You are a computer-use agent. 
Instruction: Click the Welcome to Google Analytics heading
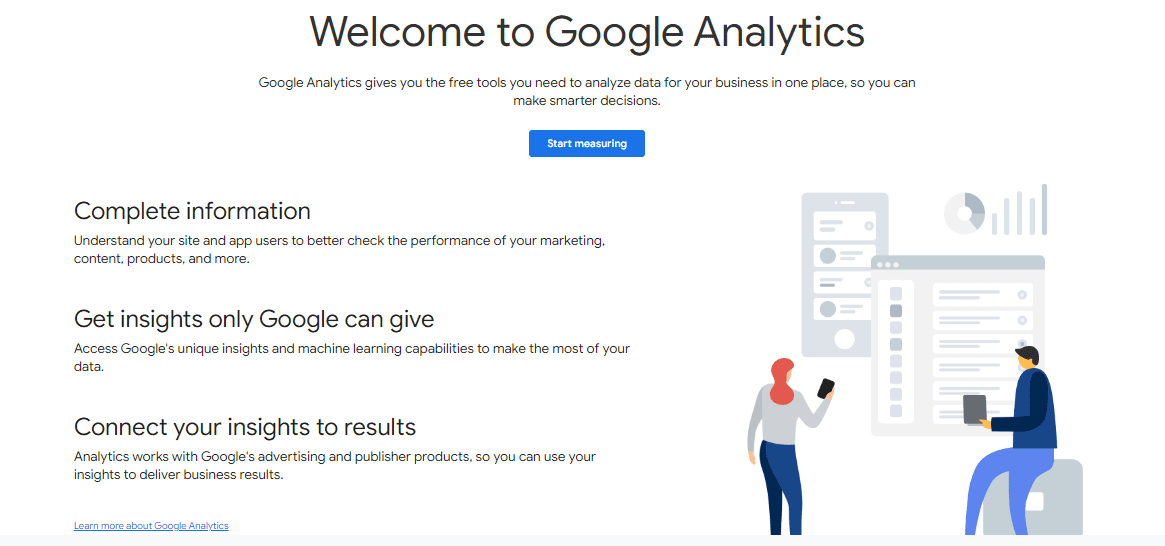click(x=586, y=31)
